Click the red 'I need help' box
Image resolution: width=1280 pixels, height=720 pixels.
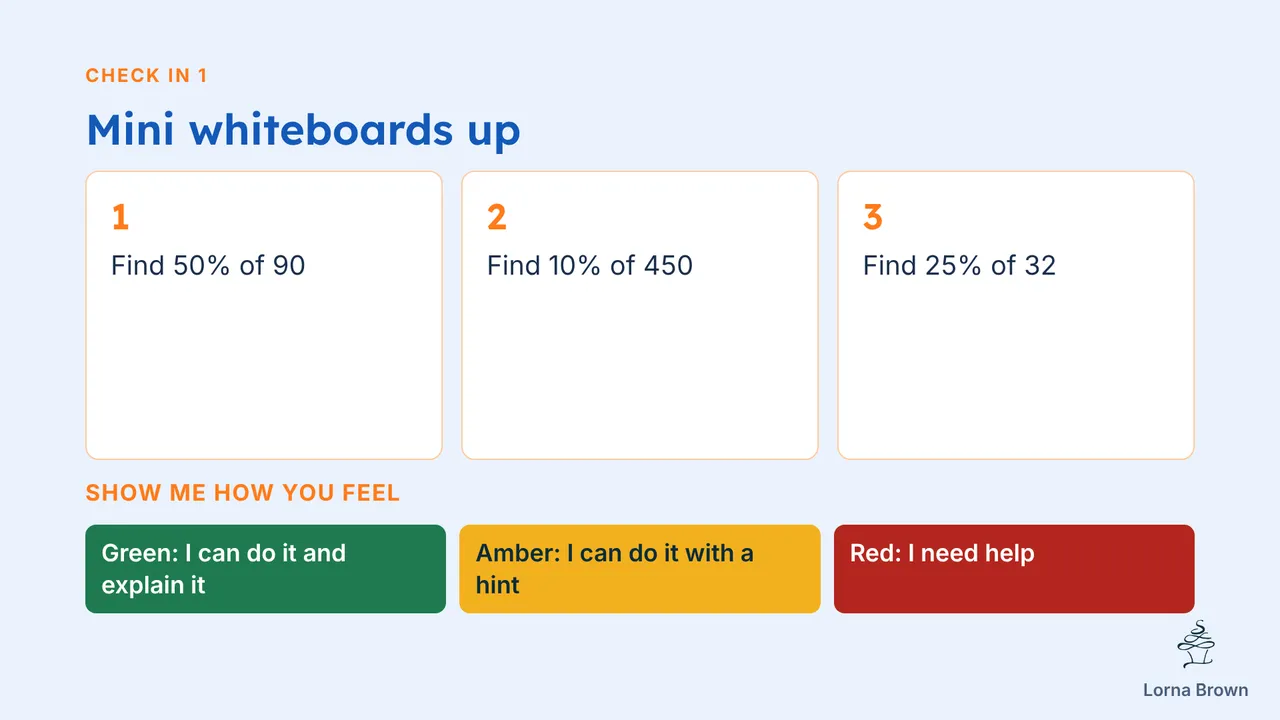[1014, 569]
